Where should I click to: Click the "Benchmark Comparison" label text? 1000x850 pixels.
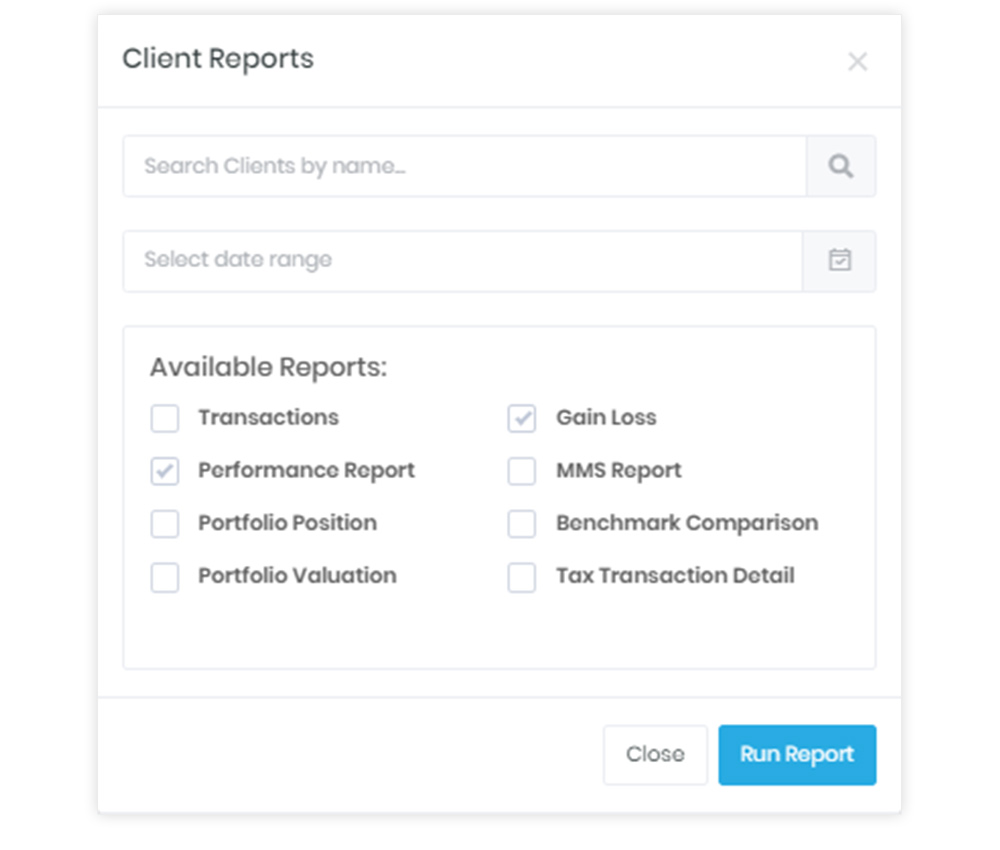coord(687,523)
